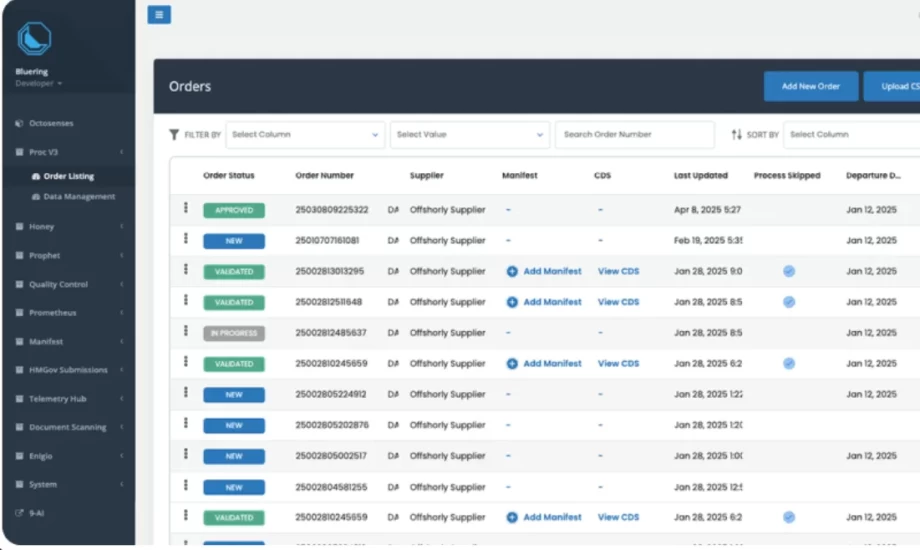Toggle Process Skipped check for order 25002812511648
Viewport: 920px width, 550px height.
click(x=789, y=302)
